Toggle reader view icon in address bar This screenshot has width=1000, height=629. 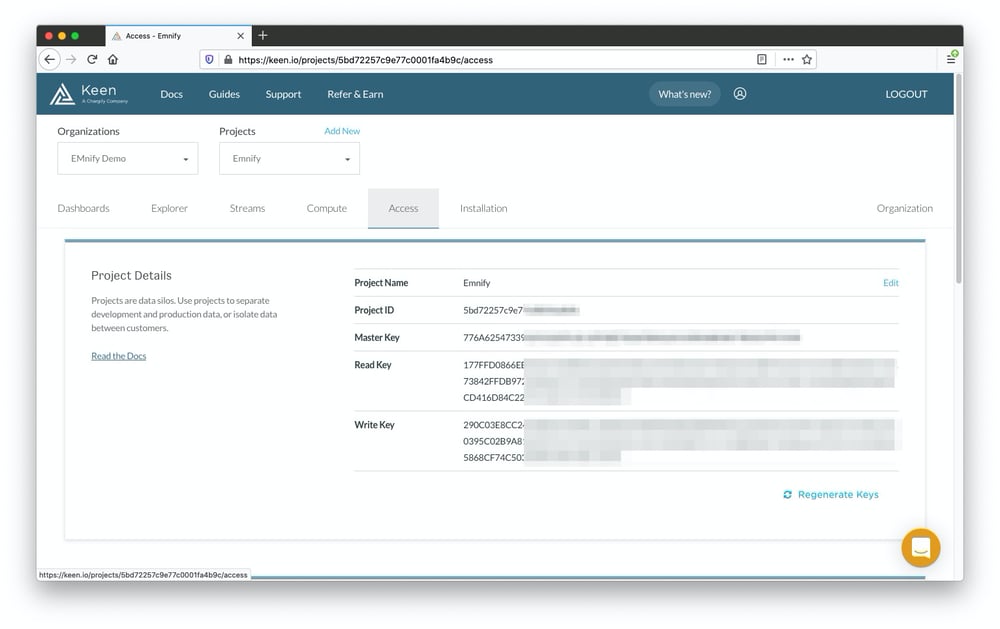[x=761, y=59]
